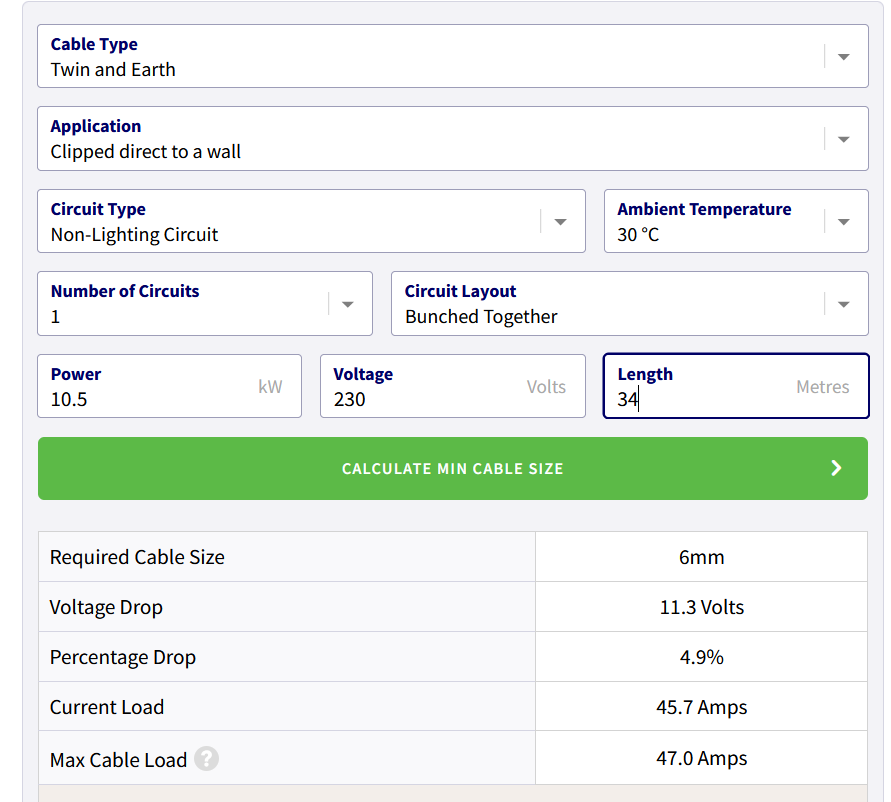891x802 pixels.
Task: Expand the Ambient Temperature dropdown arrow
Action: (x=843, y=222)
